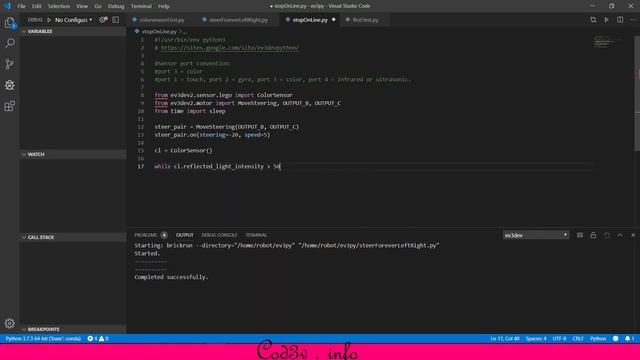Click unsaved dot on stopOnLine.py tab
640x360 pixels.
click(x=333, y=20)
